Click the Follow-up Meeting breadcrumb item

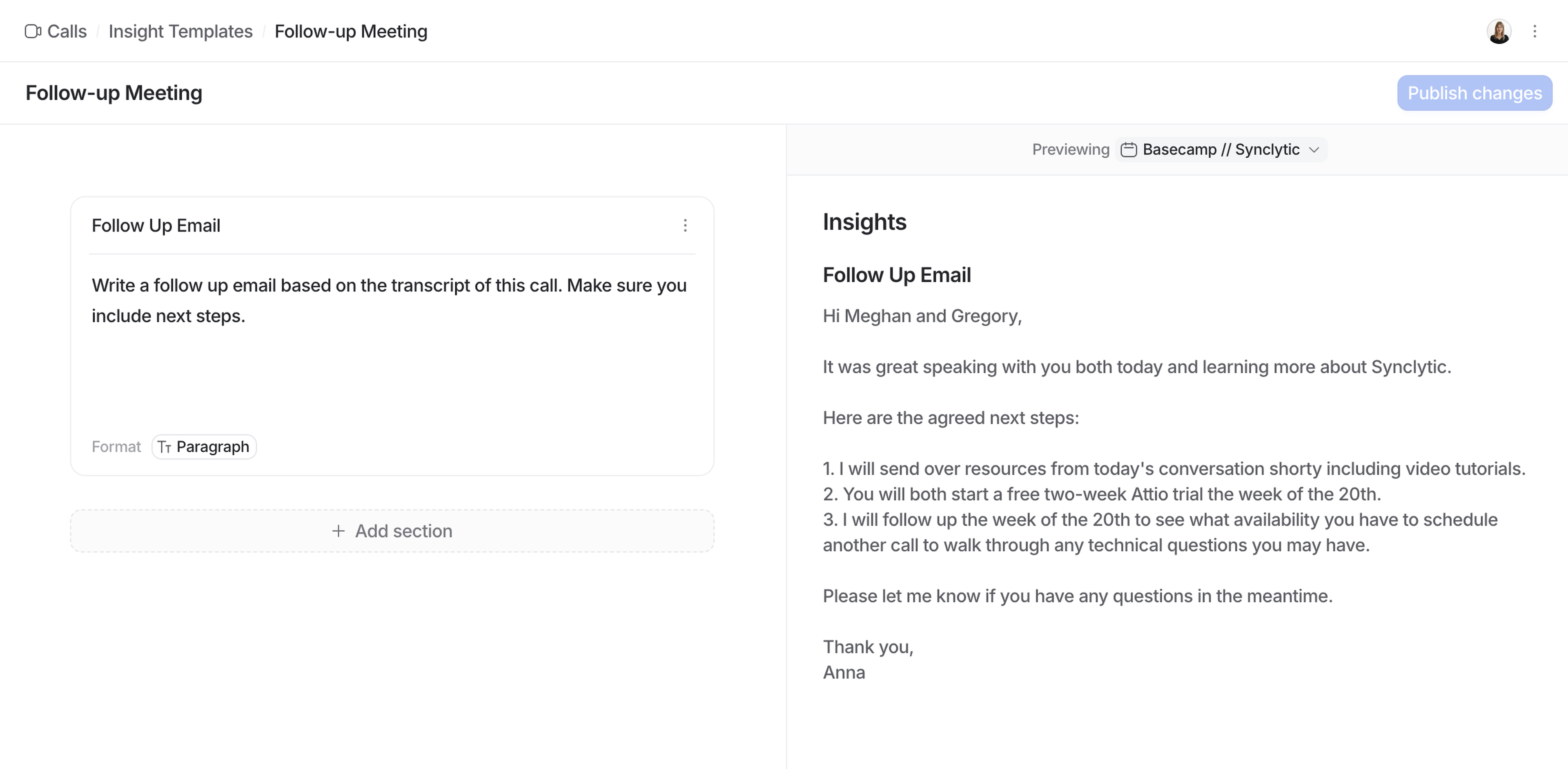point(351,31)
